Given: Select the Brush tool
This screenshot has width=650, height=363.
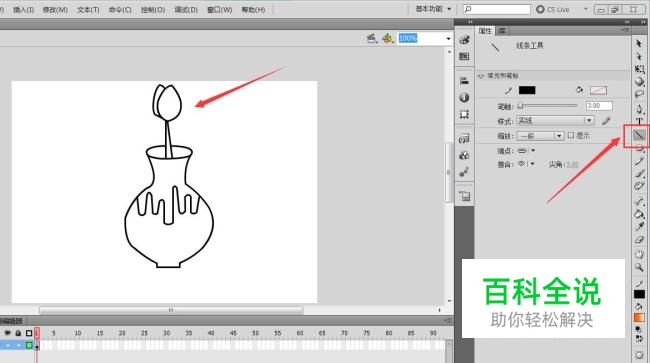Looking at the screenshot, I should pos(639,174).
